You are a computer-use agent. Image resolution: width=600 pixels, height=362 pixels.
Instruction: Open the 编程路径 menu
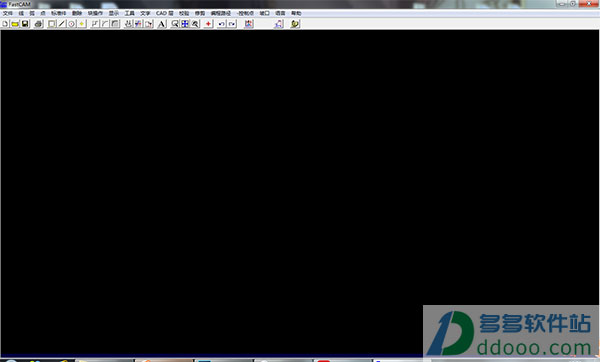click(221, 13)
